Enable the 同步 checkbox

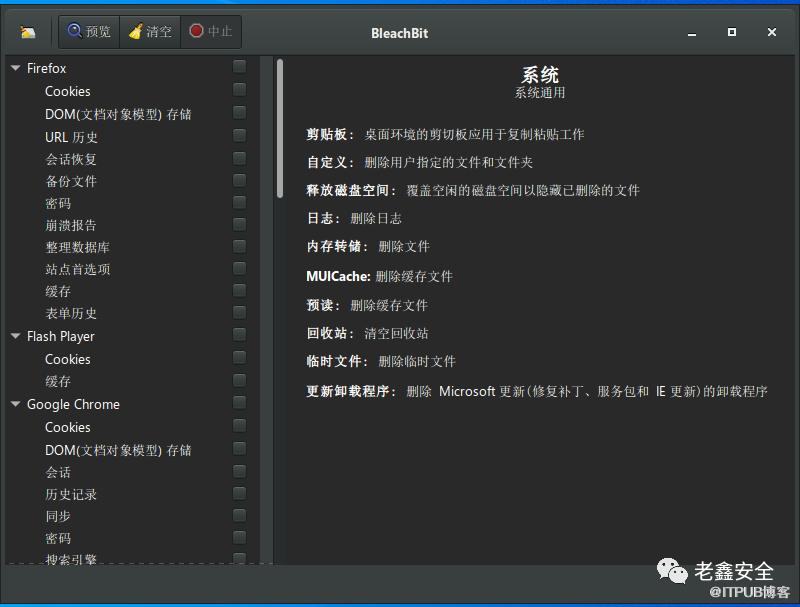point(239,515)
